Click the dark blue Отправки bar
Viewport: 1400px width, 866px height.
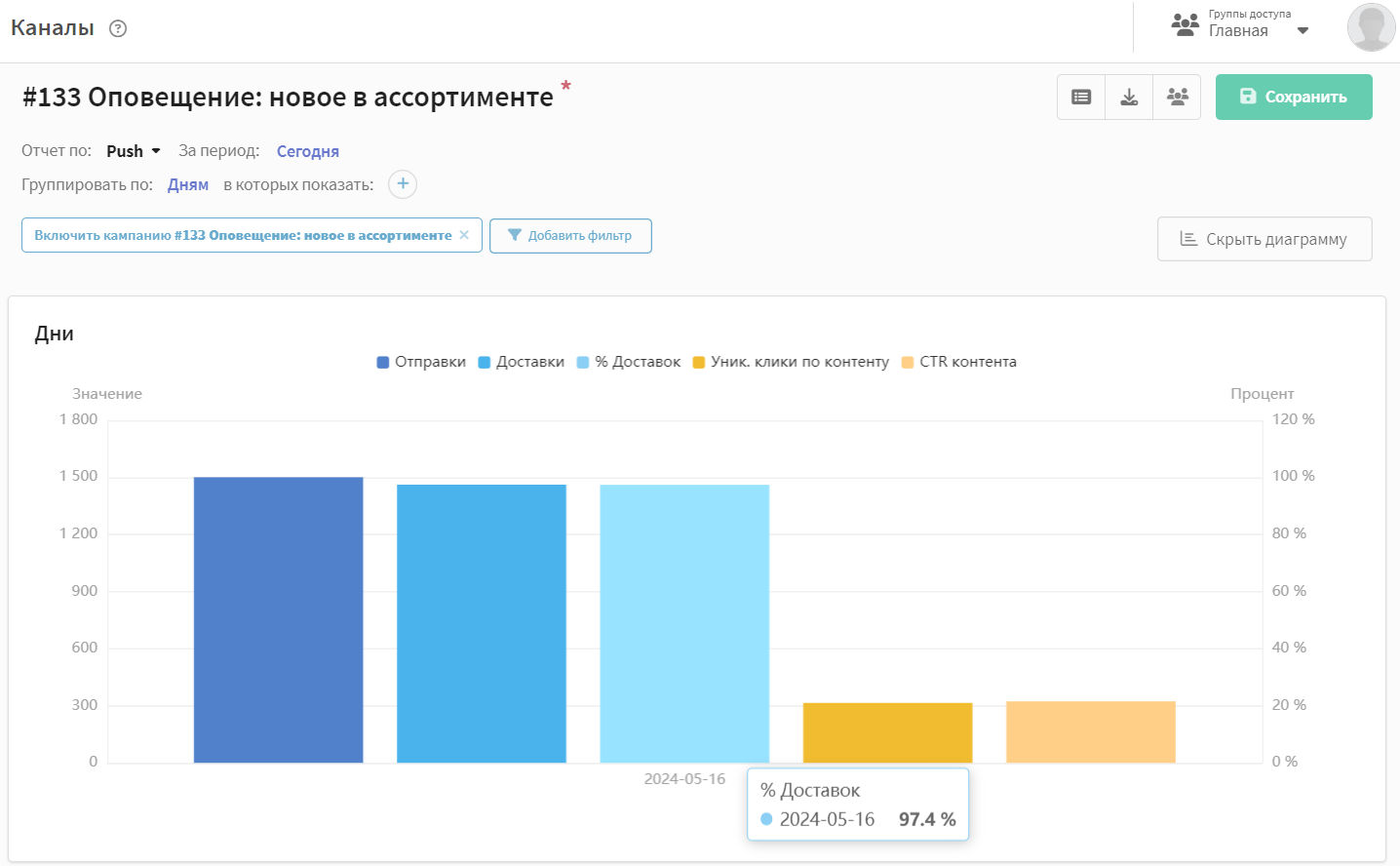point(279,619)
